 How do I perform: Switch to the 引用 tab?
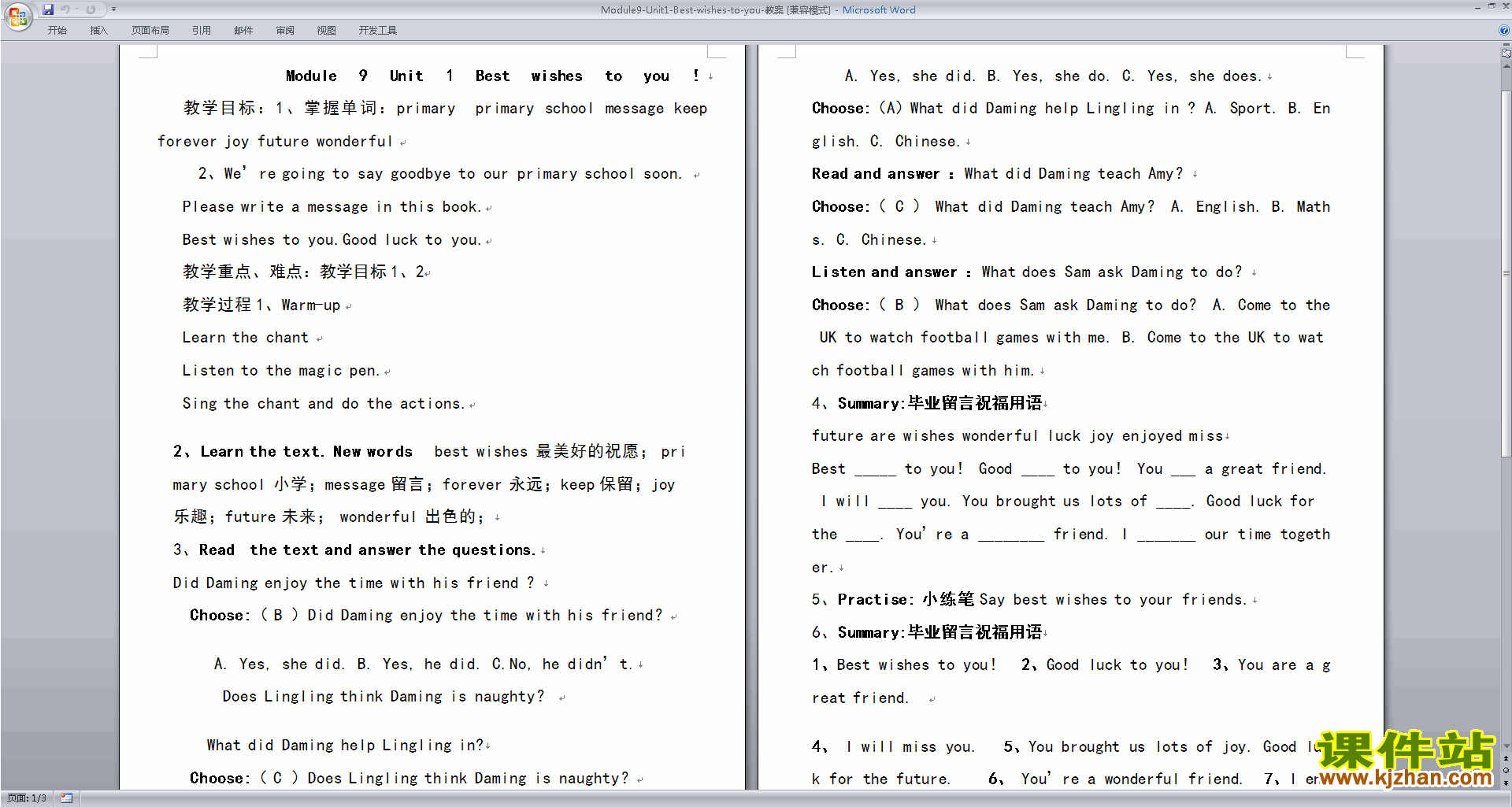202,31
